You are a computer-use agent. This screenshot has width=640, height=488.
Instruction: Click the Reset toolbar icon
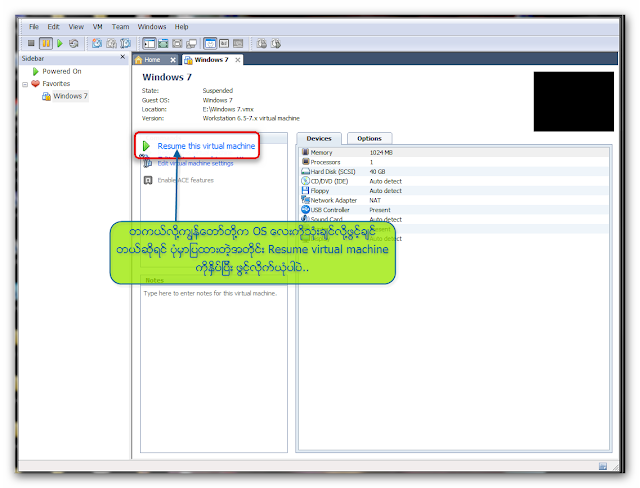click(73, 43)
